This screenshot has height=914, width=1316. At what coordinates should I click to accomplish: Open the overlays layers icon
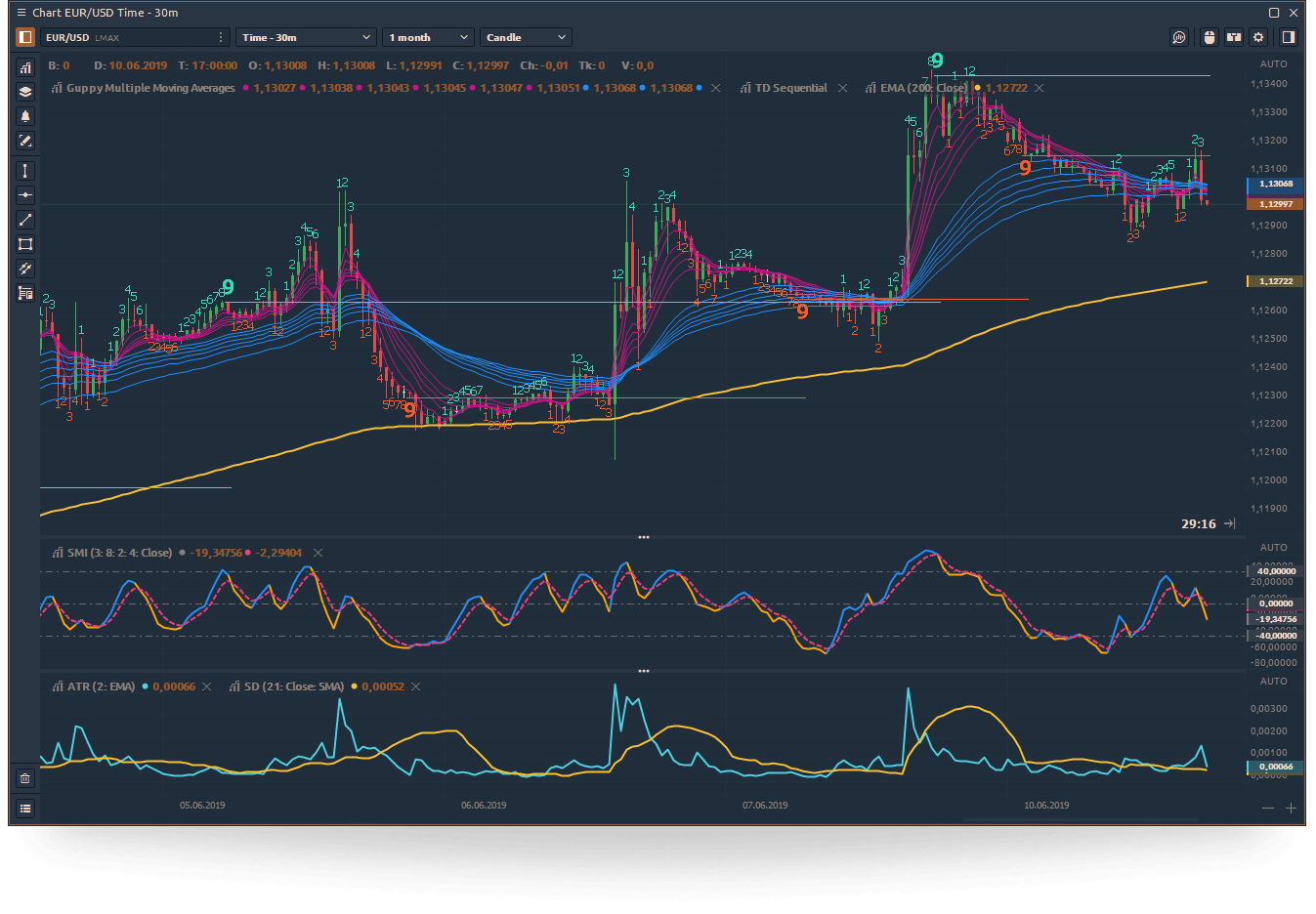(x=25, y=92)
